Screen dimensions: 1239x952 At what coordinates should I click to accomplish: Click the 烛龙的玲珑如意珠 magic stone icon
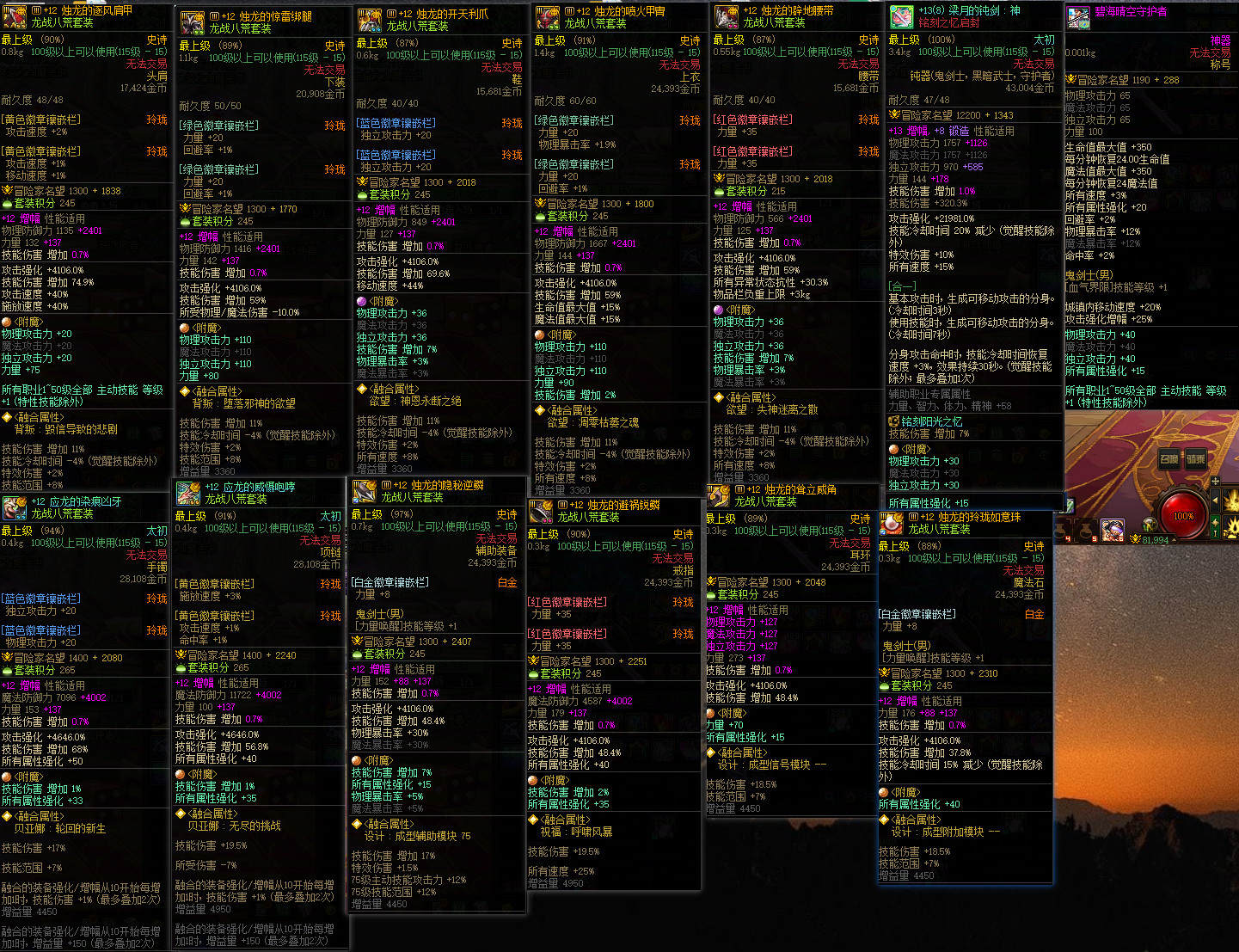point(892,524)
